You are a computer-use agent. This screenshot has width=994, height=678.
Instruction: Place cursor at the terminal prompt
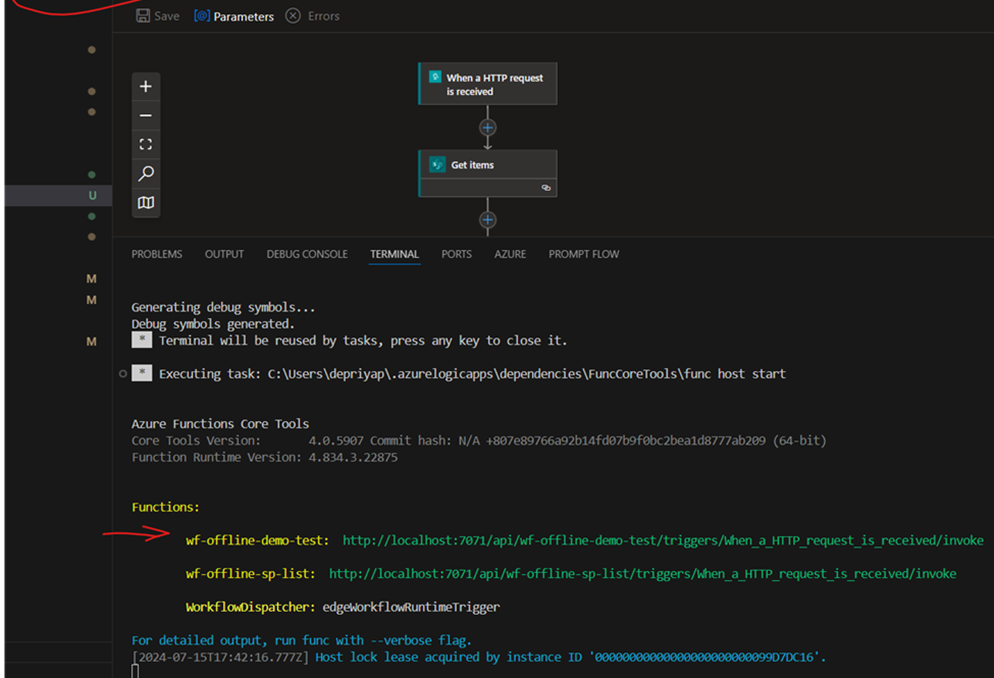135,672
